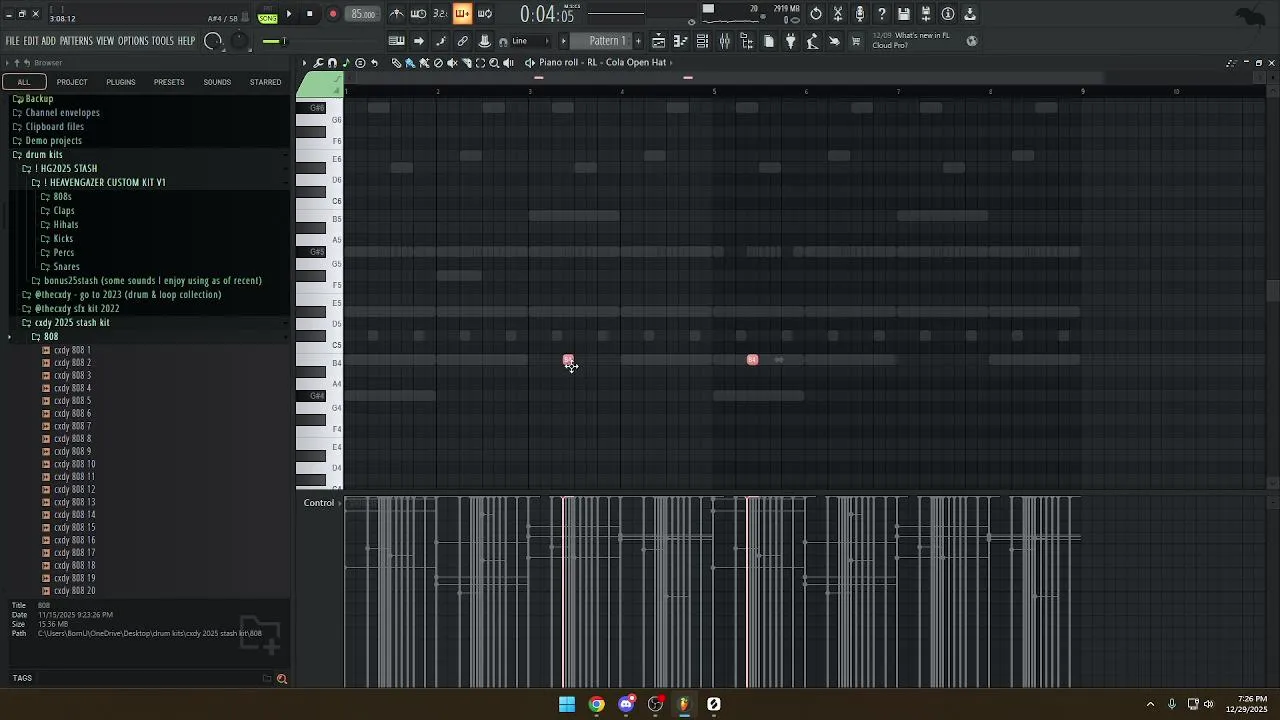Image resolution: width=1280 pixels, height=720 pixels.
Task: Preview the cxdy 808 20 sample
Action: 69,591
